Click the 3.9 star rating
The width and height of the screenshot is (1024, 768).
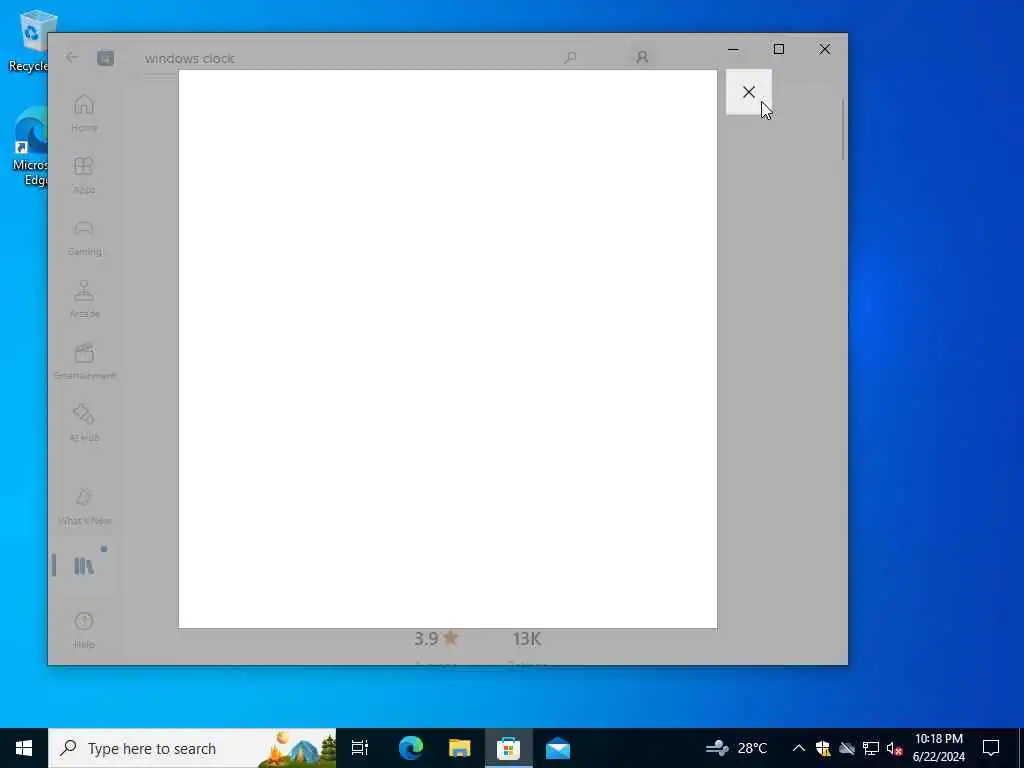[x=436, y=639]
